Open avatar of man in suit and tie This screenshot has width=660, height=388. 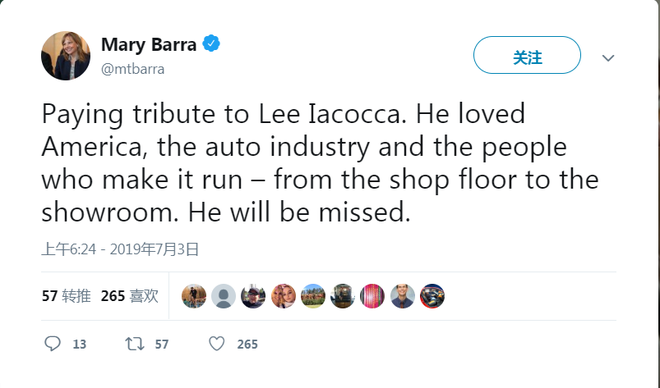[402, 296]
